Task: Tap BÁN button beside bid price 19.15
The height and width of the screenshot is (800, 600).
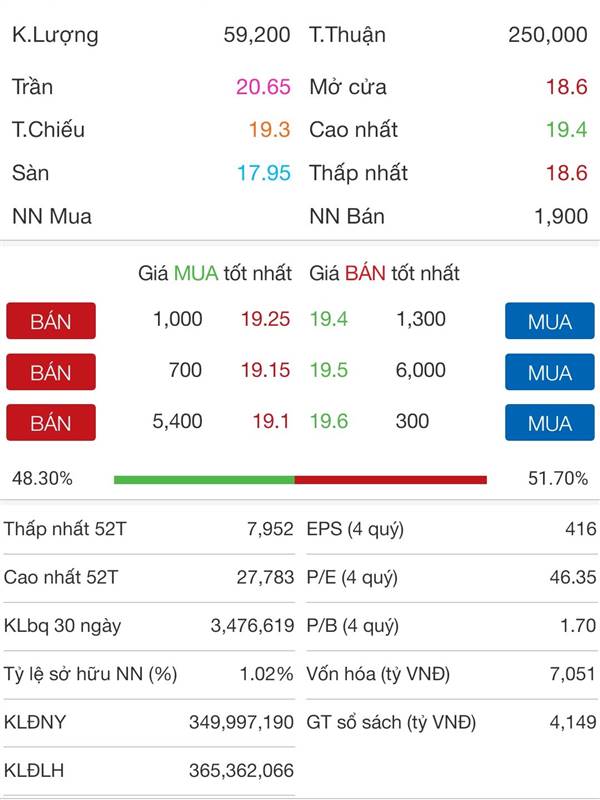Action: click(x=51, y=371)
